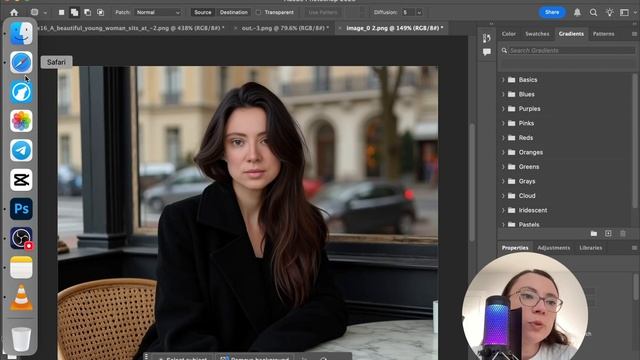Open the Patch tool preset picker arrow
The height and width of the screenshot is (360, 640).
click(45, 13)
